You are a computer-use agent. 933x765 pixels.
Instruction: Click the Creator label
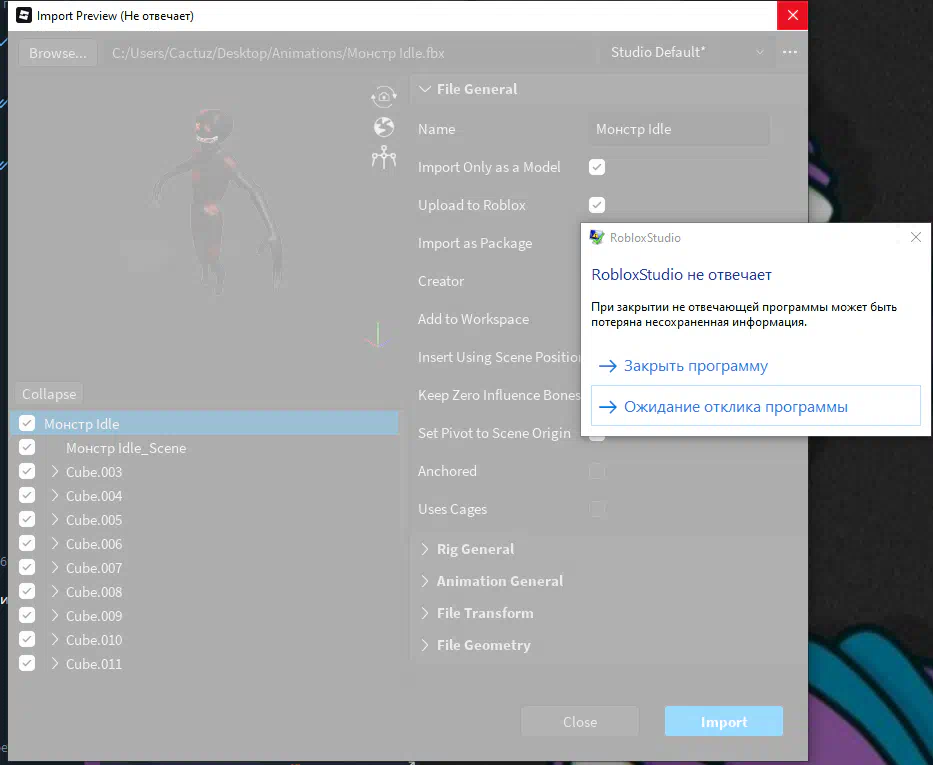tap(441, 281)
